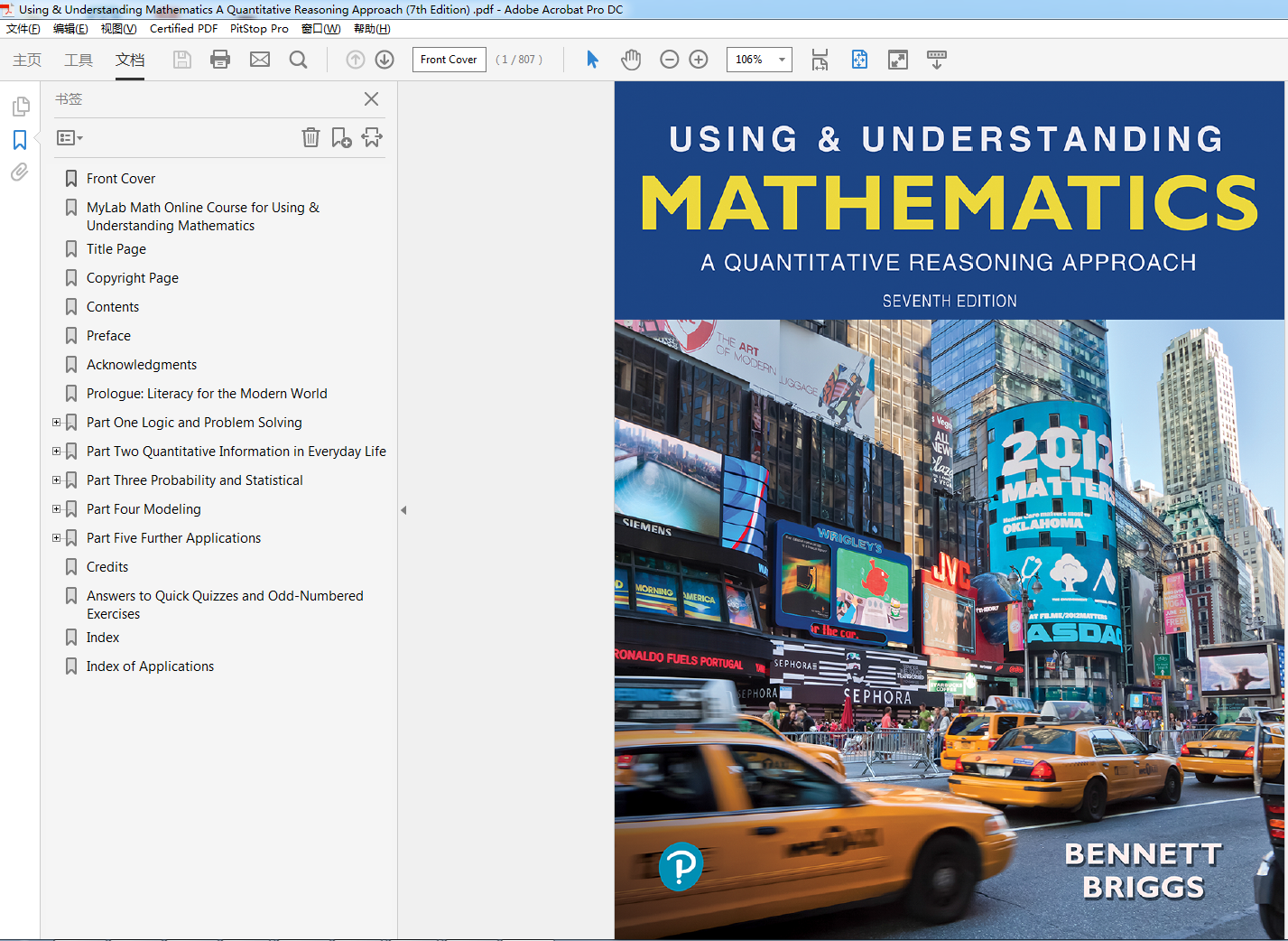Click the Fit one full page icon
1288x941 pixels.
click(859, 60)
